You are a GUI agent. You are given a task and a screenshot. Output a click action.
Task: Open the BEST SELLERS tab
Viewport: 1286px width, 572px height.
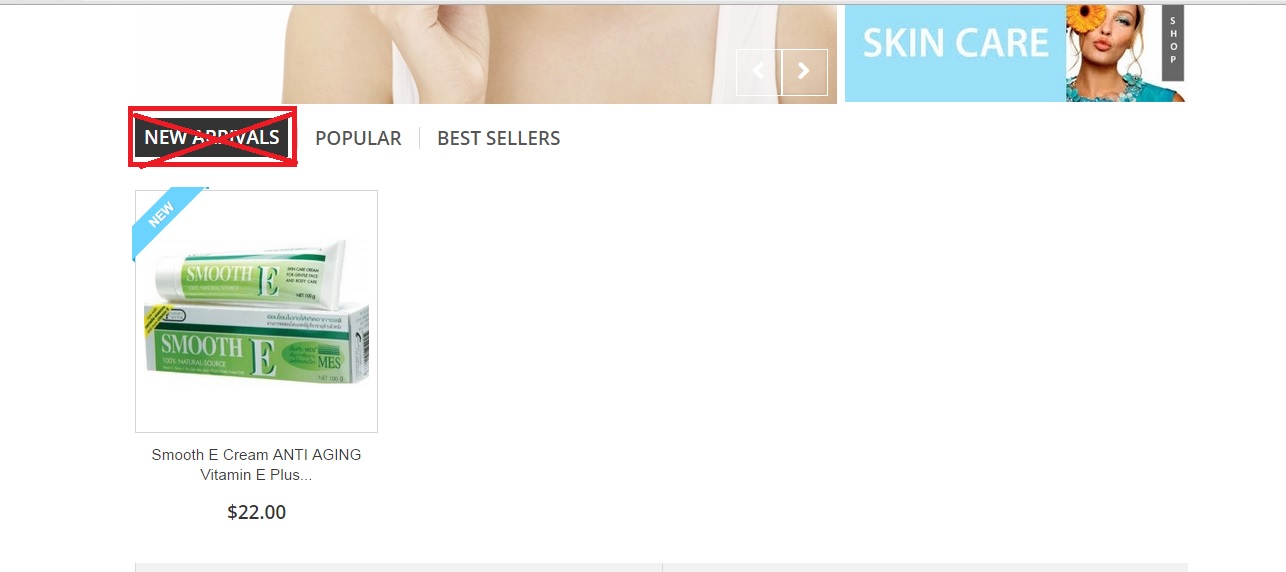499,138
